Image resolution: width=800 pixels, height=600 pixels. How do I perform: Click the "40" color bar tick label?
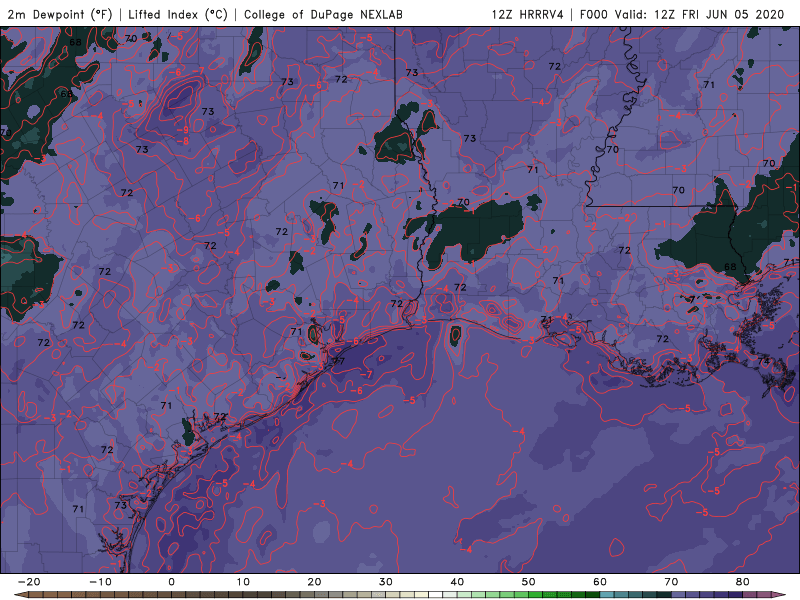click(x=457, y=582)
